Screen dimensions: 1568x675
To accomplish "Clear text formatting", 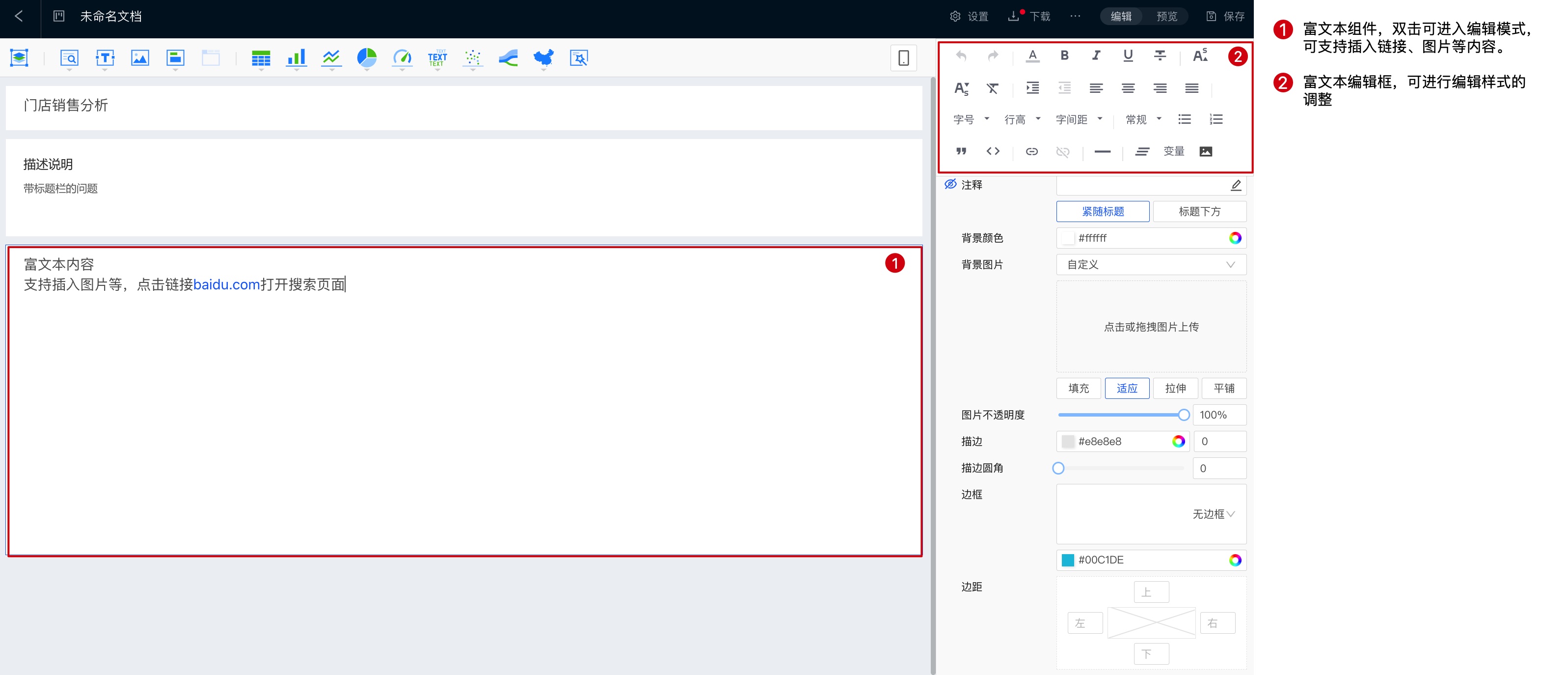I will (993, 88).
